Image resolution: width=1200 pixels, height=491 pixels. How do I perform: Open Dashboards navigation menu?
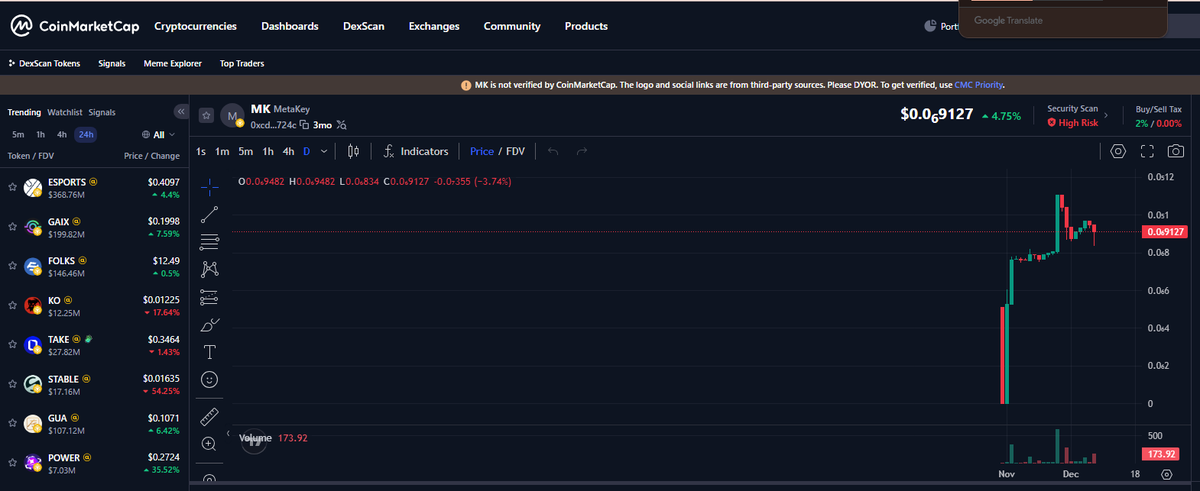tap(289, 26)
